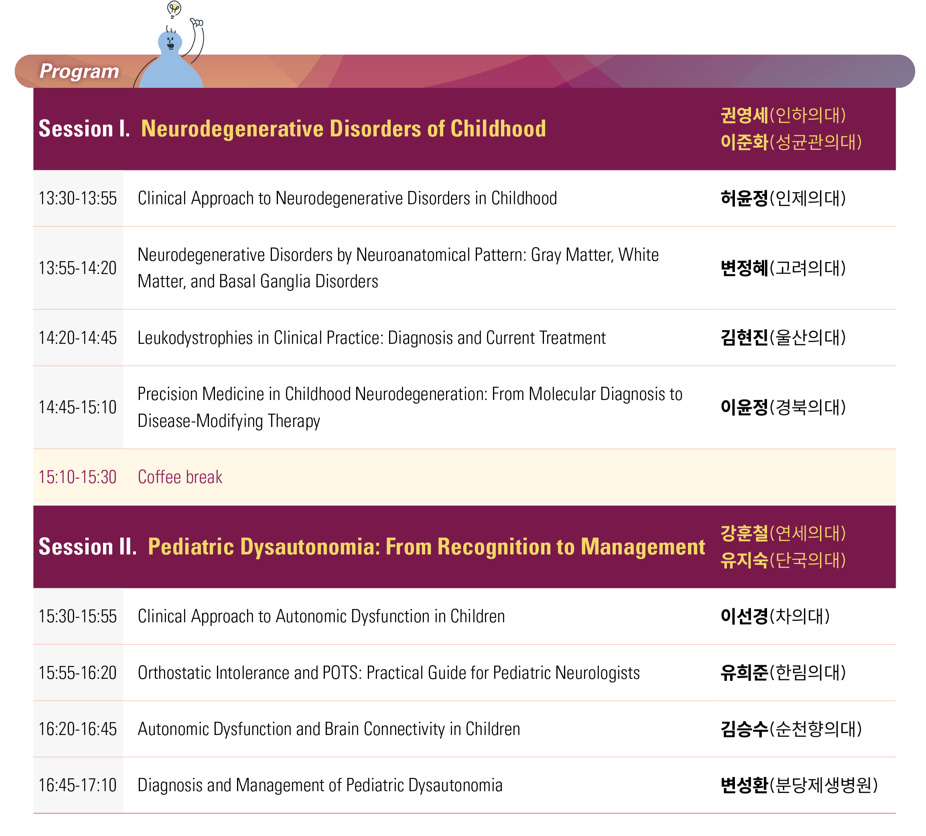Click speaker 변성환(분당제생병원)

click(x=799, y=785)
